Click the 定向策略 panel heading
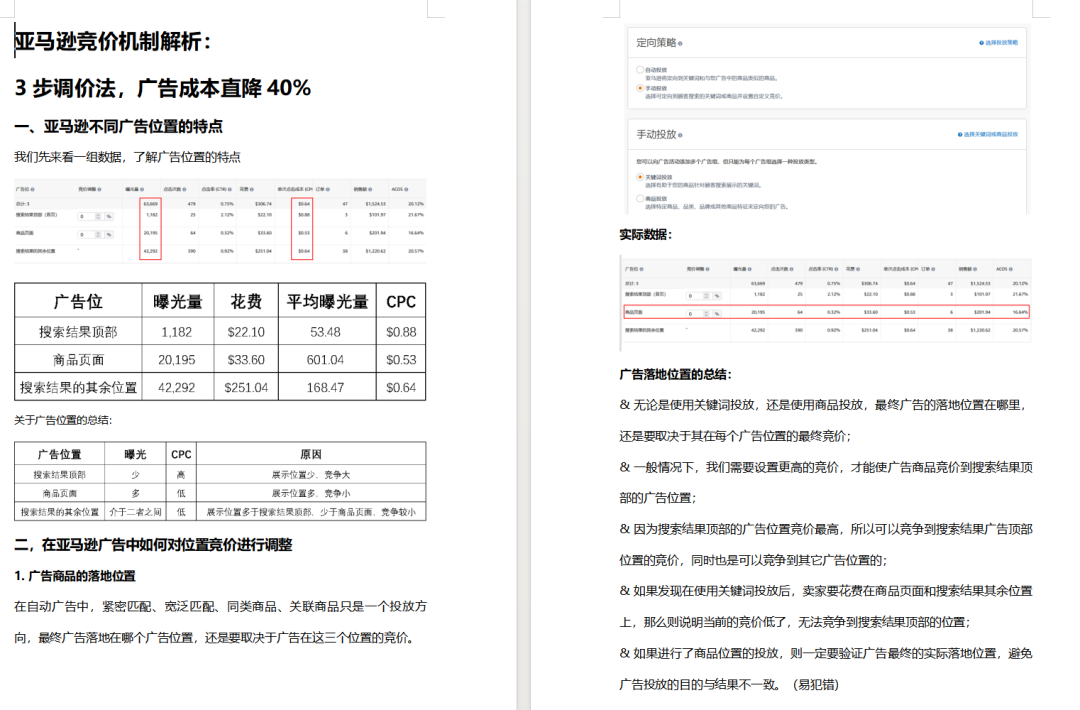The width and height of the screenshot is (1080, 710). click(656, 43)
